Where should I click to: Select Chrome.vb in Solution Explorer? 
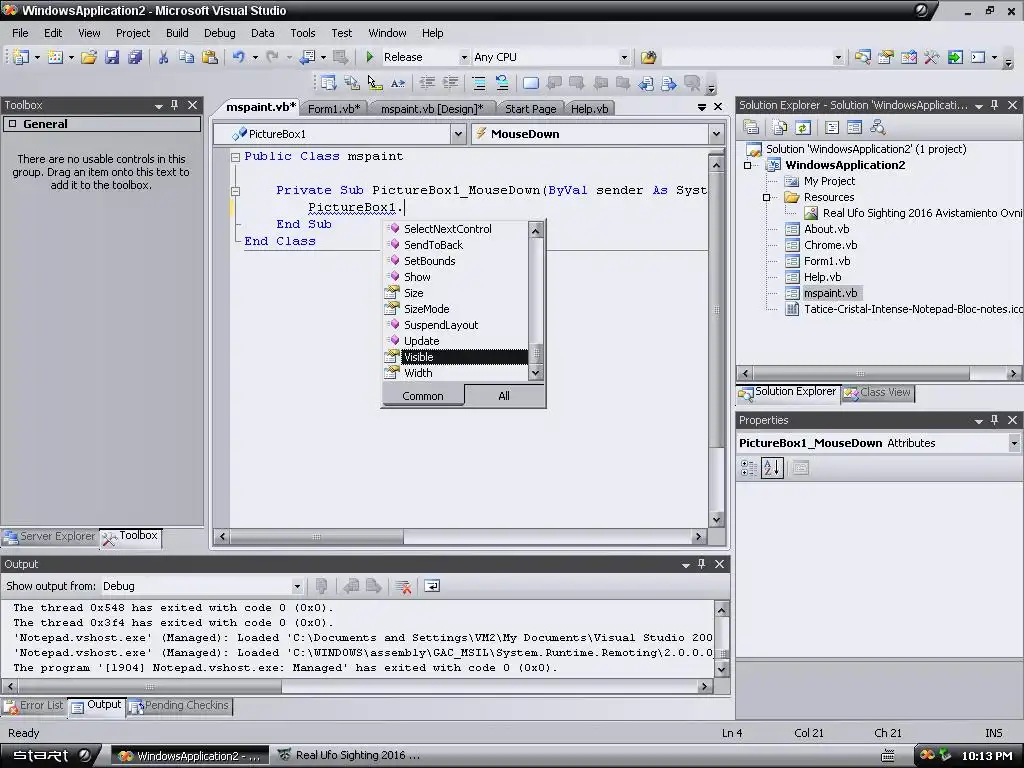[x=830, y=246]
